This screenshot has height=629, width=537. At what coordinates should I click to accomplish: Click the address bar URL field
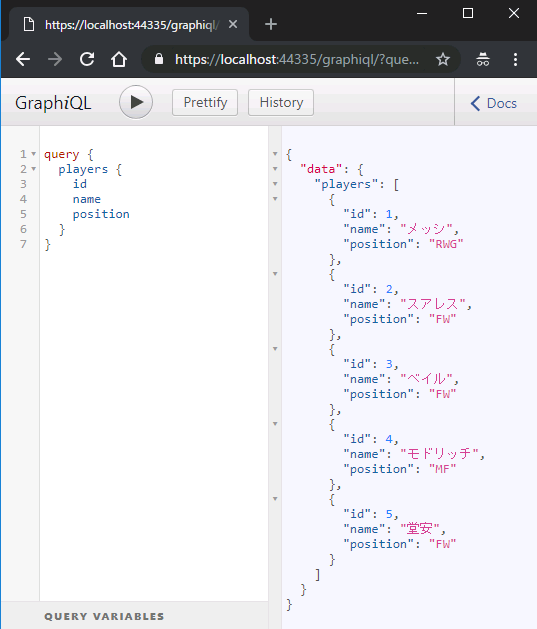297,59
